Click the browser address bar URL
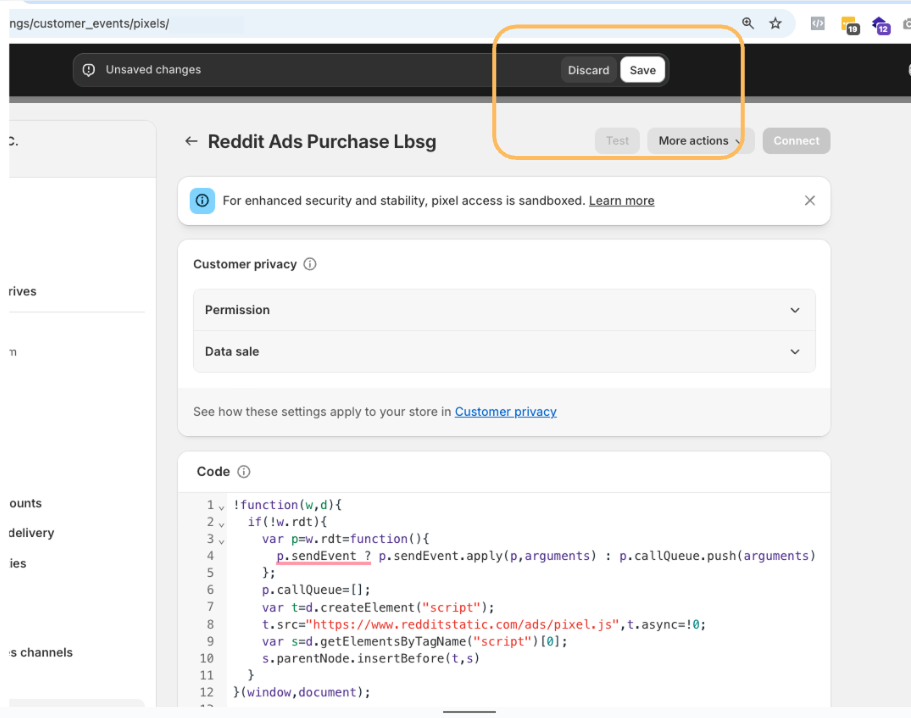Viewport: 911px width, 718px height. click(89, 24)
